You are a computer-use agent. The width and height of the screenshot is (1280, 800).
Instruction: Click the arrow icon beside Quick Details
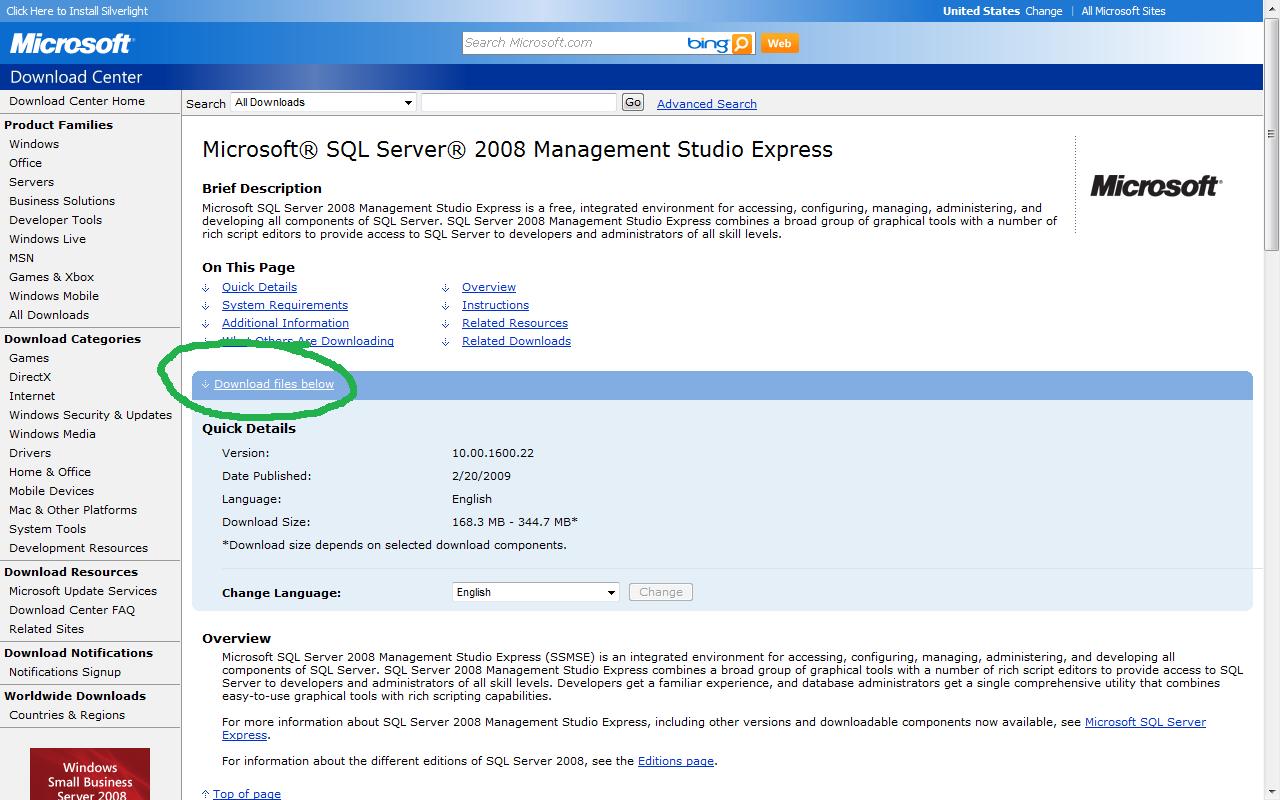(206, 288)
